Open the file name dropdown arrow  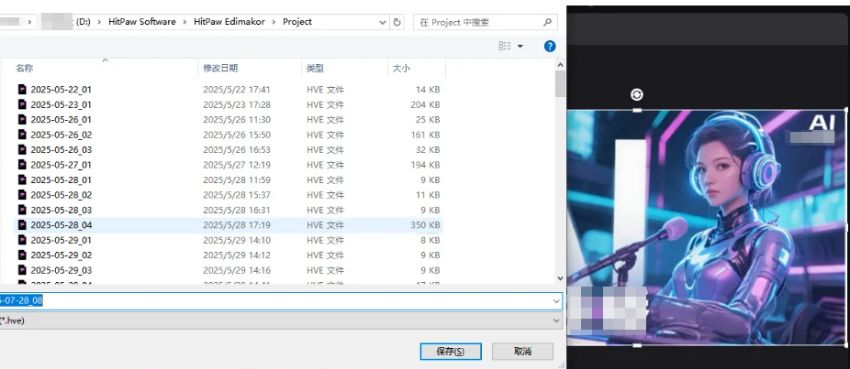[x=556, y=301]
